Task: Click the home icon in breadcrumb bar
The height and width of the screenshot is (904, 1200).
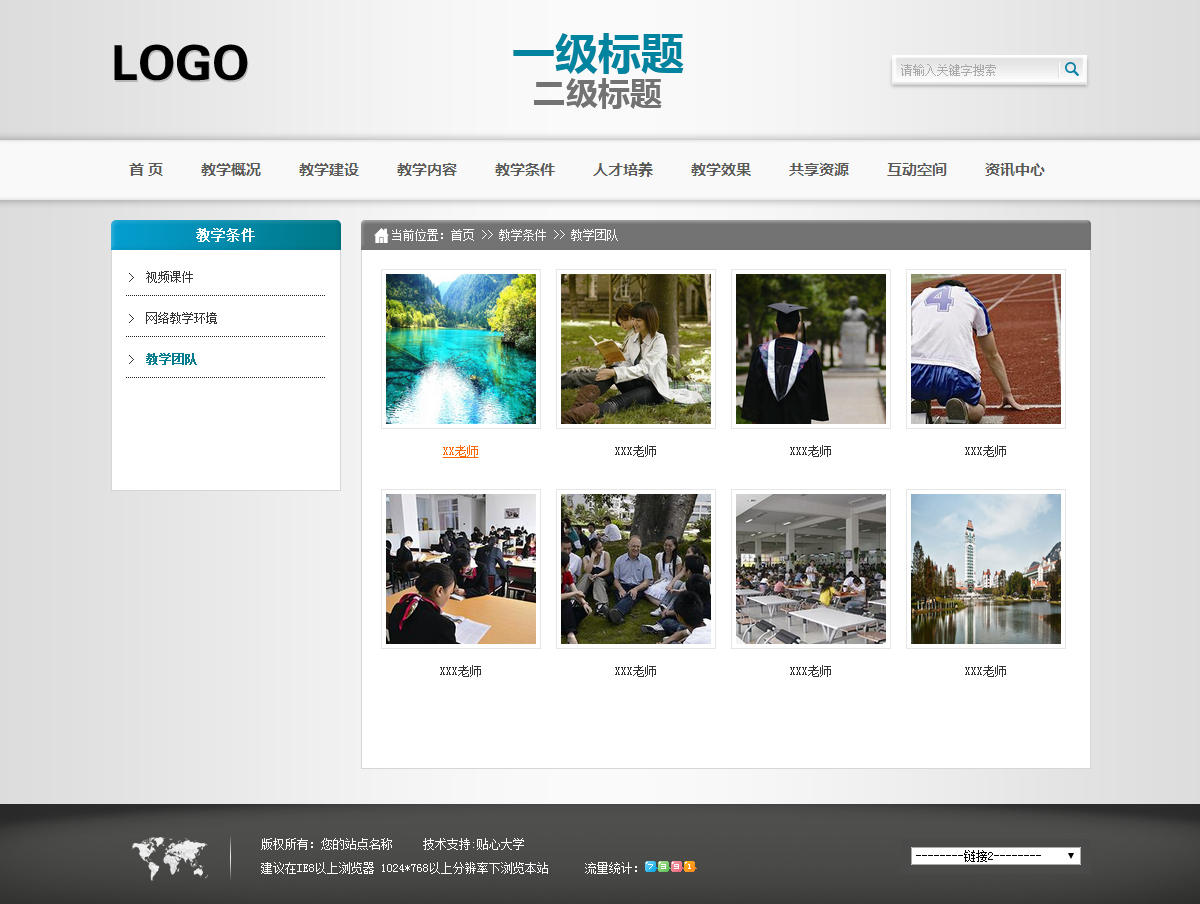Action: 381,236
